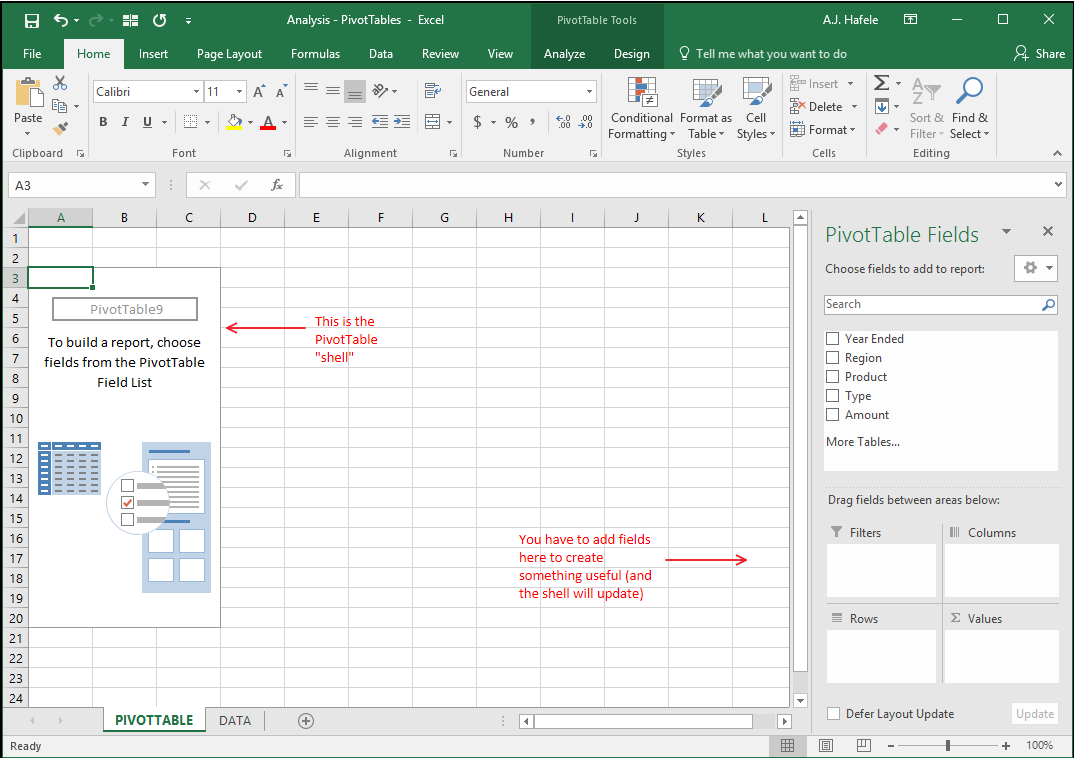
Task: Switch to the Design PivotTable tab
Action: coord(632,53)
